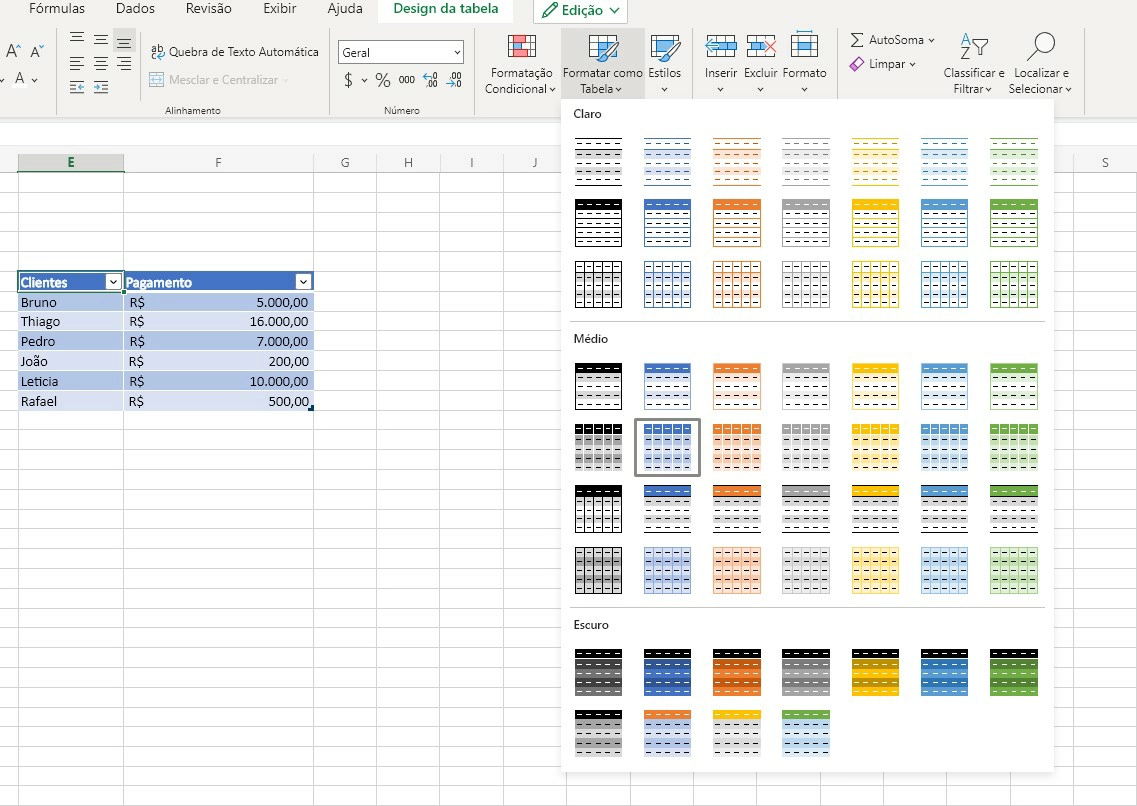Choose orange Médio style in first Médio row

pos(737,386)
